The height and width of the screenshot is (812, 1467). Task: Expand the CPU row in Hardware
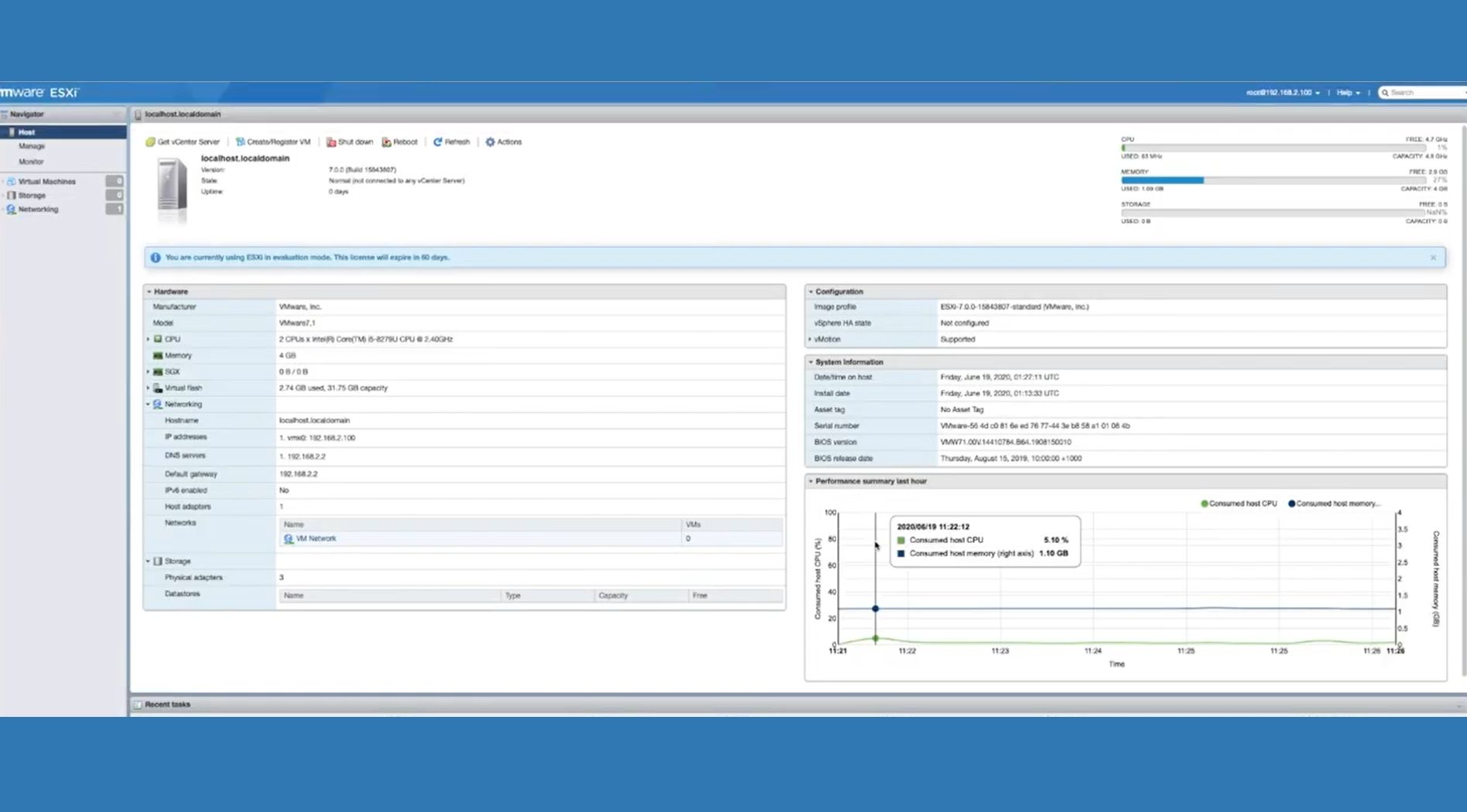tap(149, 339)
